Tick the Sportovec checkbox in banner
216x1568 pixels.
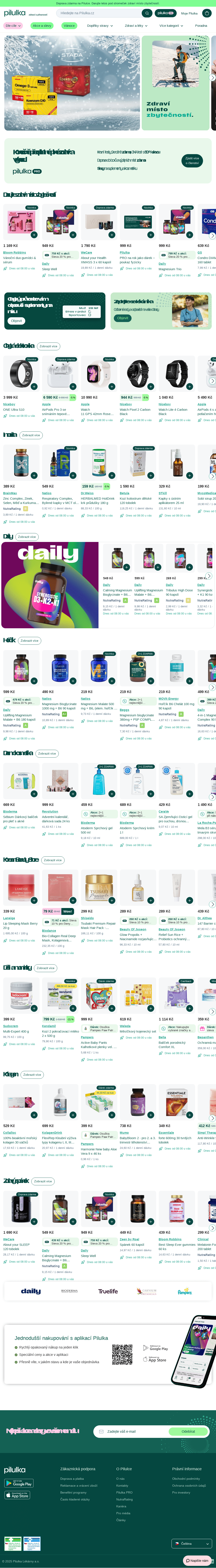point(89,315)
